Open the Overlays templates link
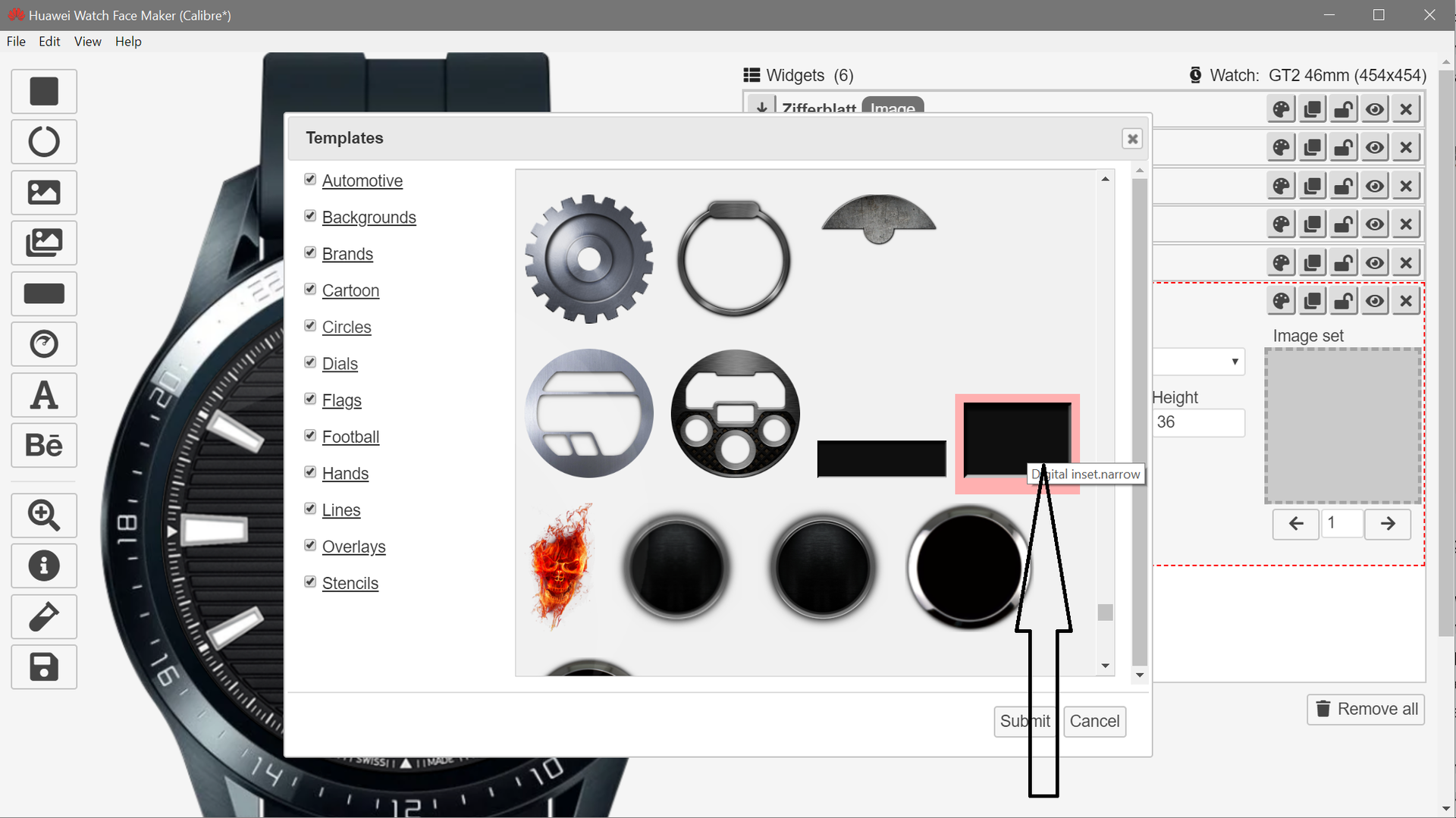Image resolution: width=1456 pixels, height=818 pixels. point(353,547)
